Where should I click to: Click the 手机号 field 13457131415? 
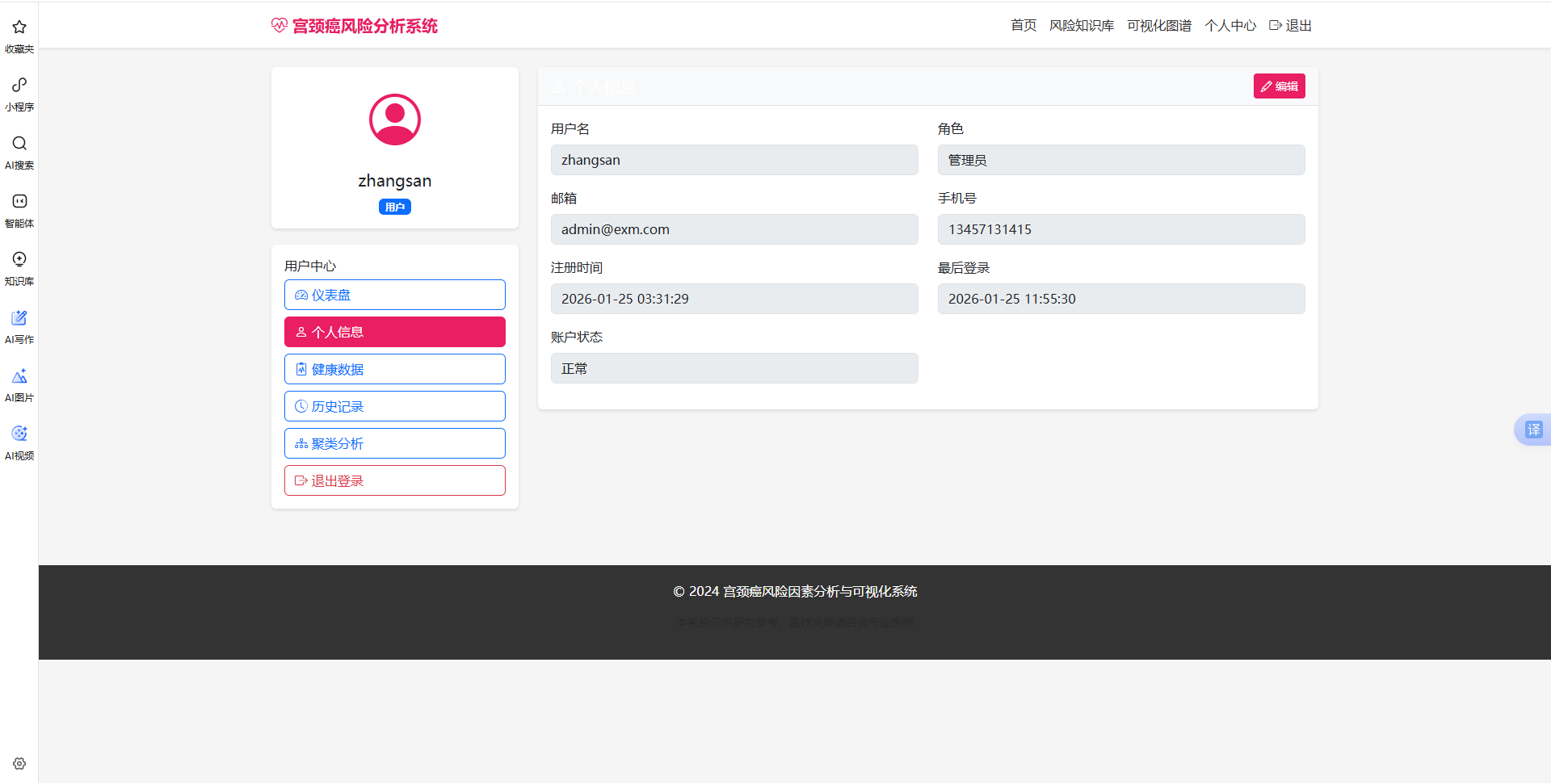click(x=1121, y=229)
